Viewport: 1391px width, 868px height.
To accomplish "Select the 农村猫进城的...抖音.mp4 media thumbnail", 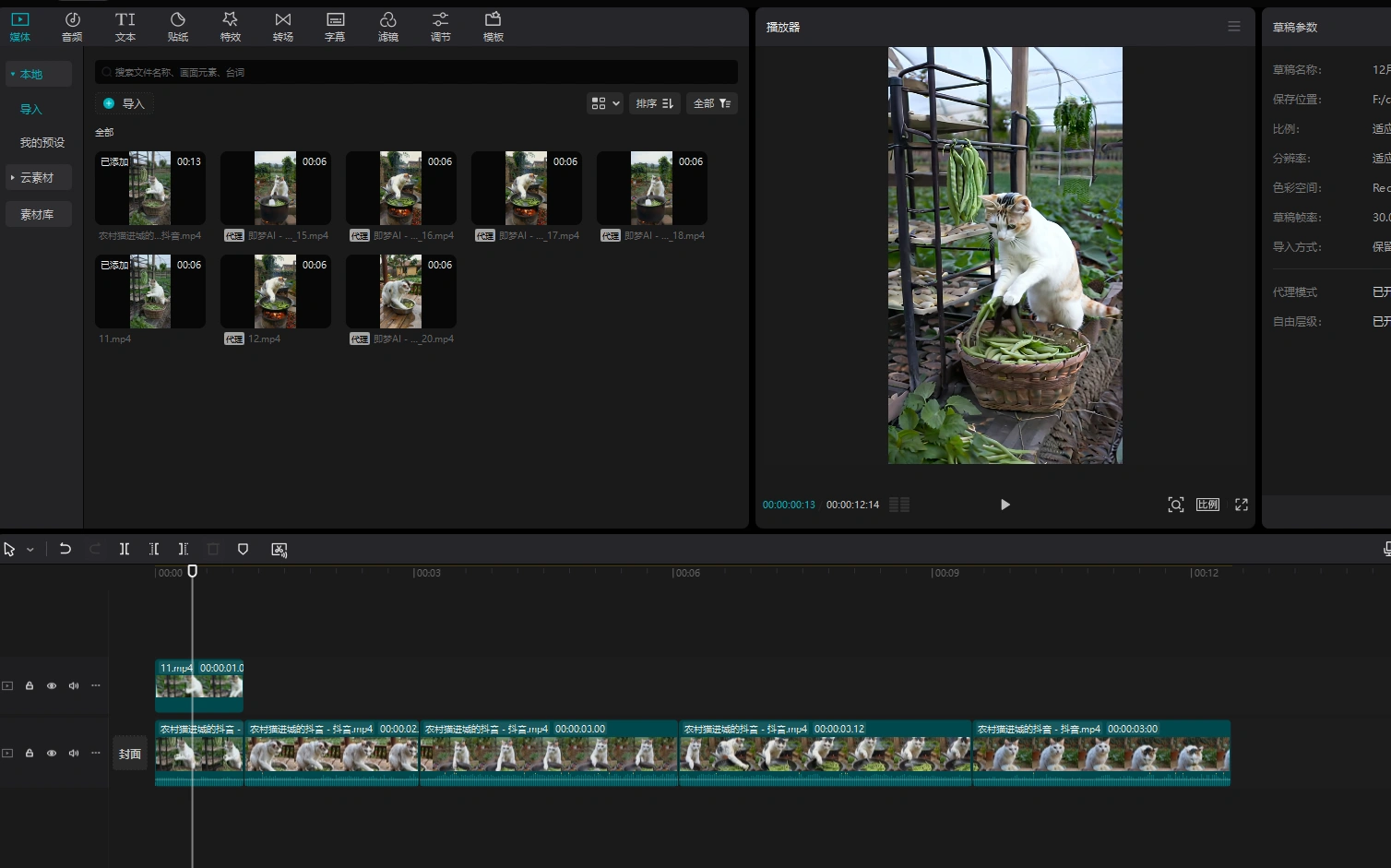I will [150, 188].
